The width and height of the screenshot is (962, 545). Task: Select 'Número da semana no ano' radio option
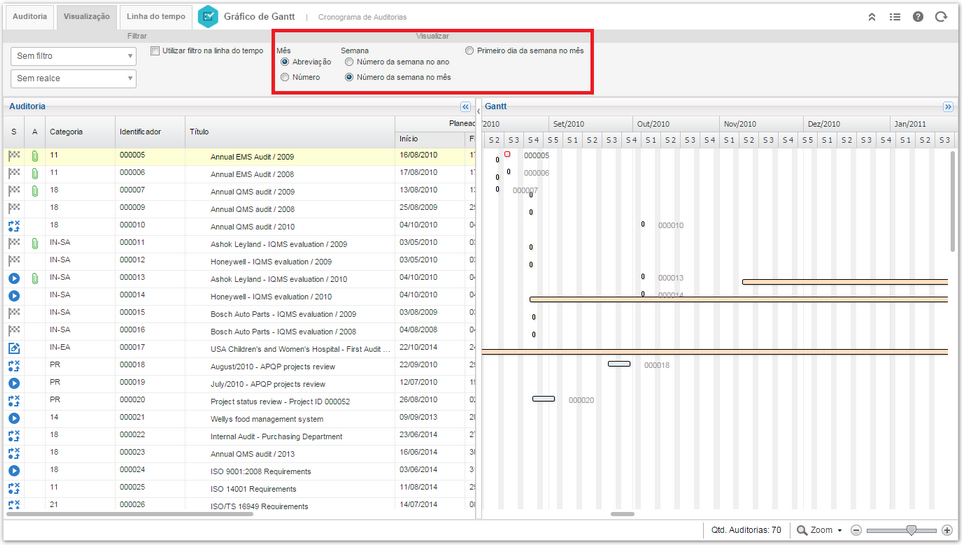click(349, 62)
